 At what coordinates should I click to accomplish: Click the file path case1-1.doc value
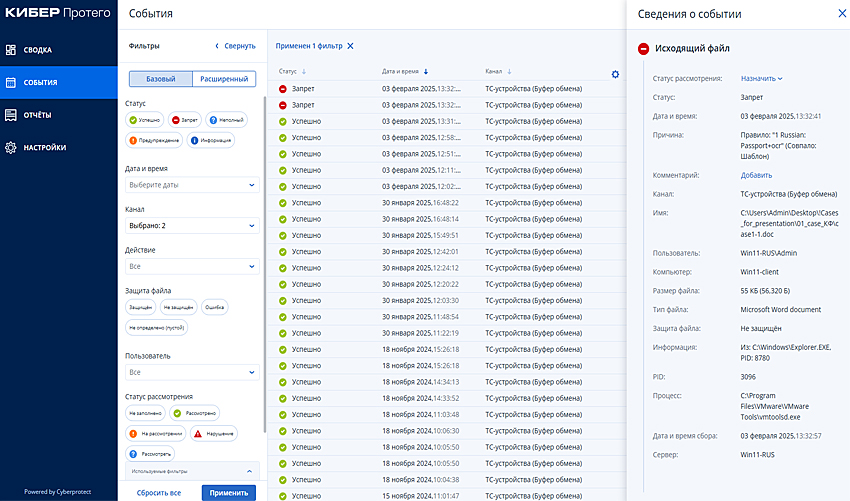(789, 224)
